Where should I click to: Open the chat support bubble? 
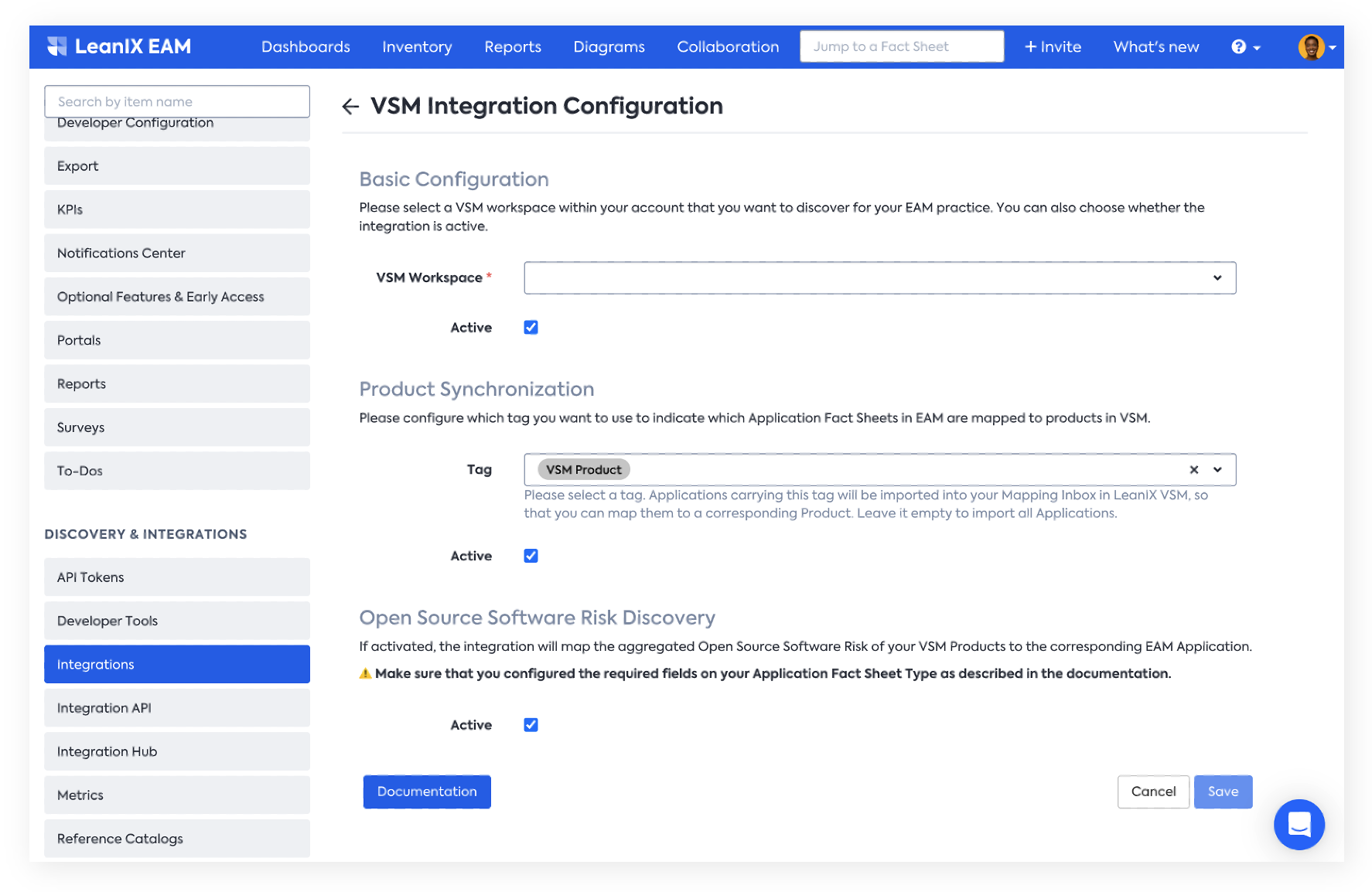[1299, 824]
